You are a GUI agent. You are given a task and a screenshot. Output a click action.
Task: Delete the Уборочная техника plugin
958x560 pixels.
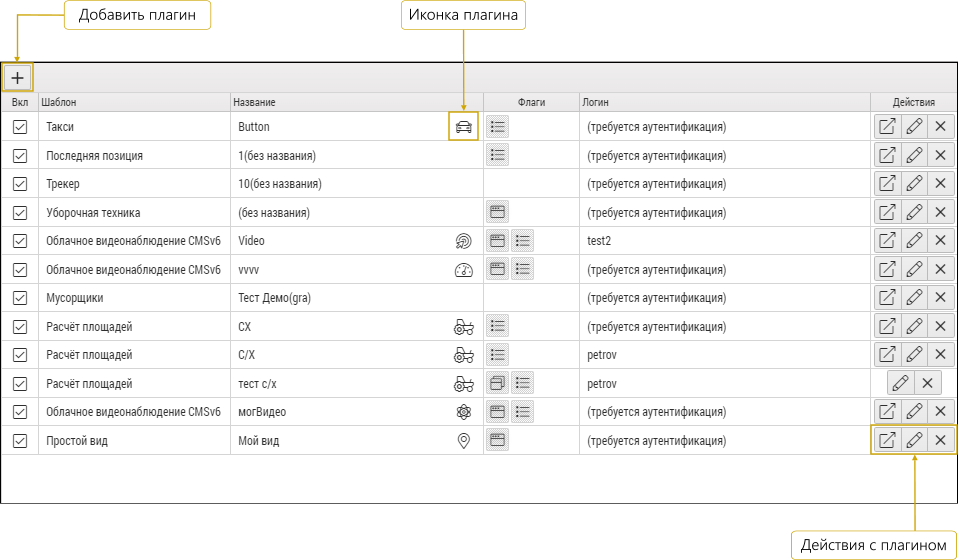click(941, 213)
